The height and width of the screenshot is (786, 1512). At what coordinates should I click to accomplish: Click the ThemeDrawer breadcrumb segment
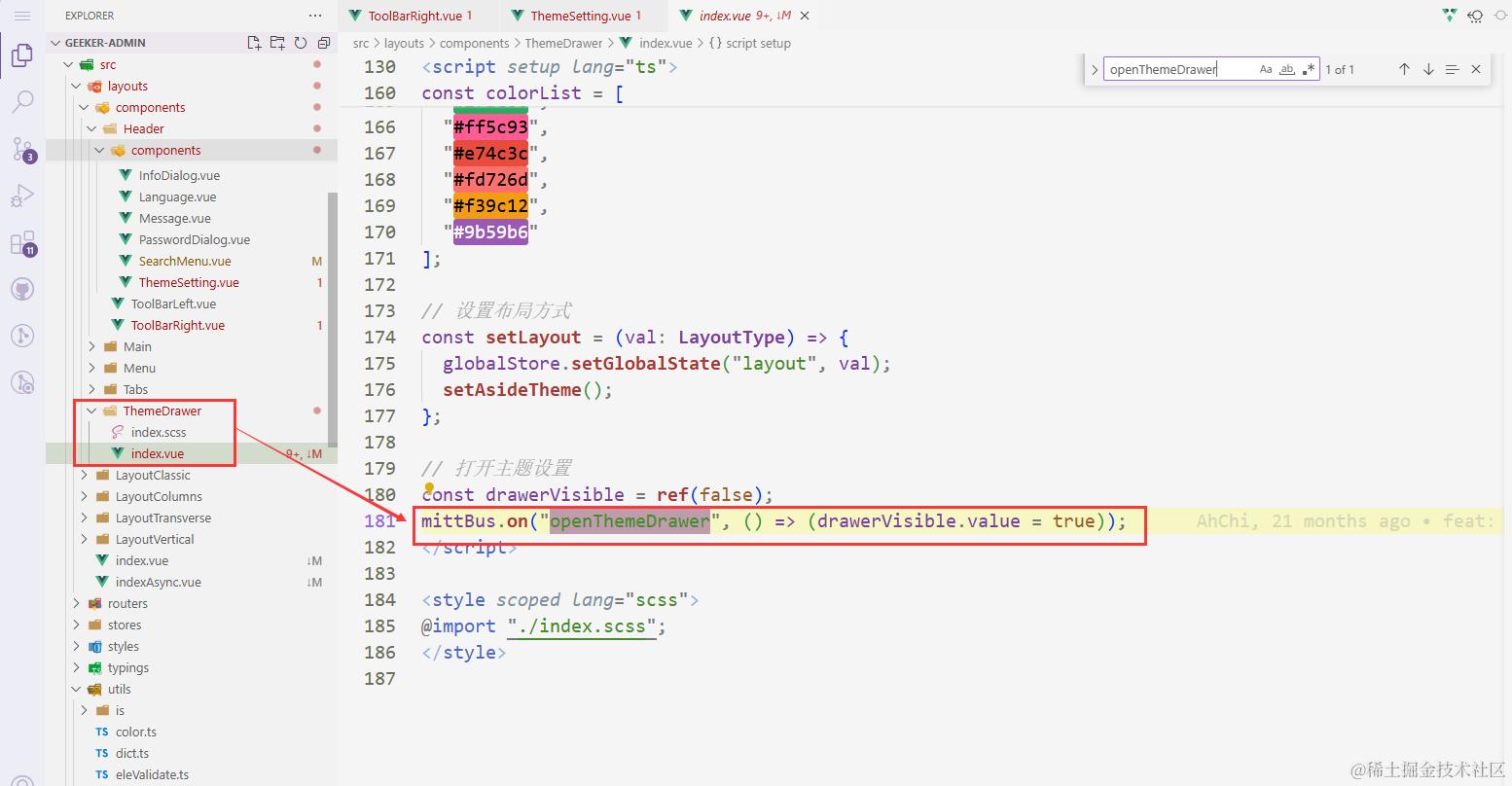tap(563, 43)
